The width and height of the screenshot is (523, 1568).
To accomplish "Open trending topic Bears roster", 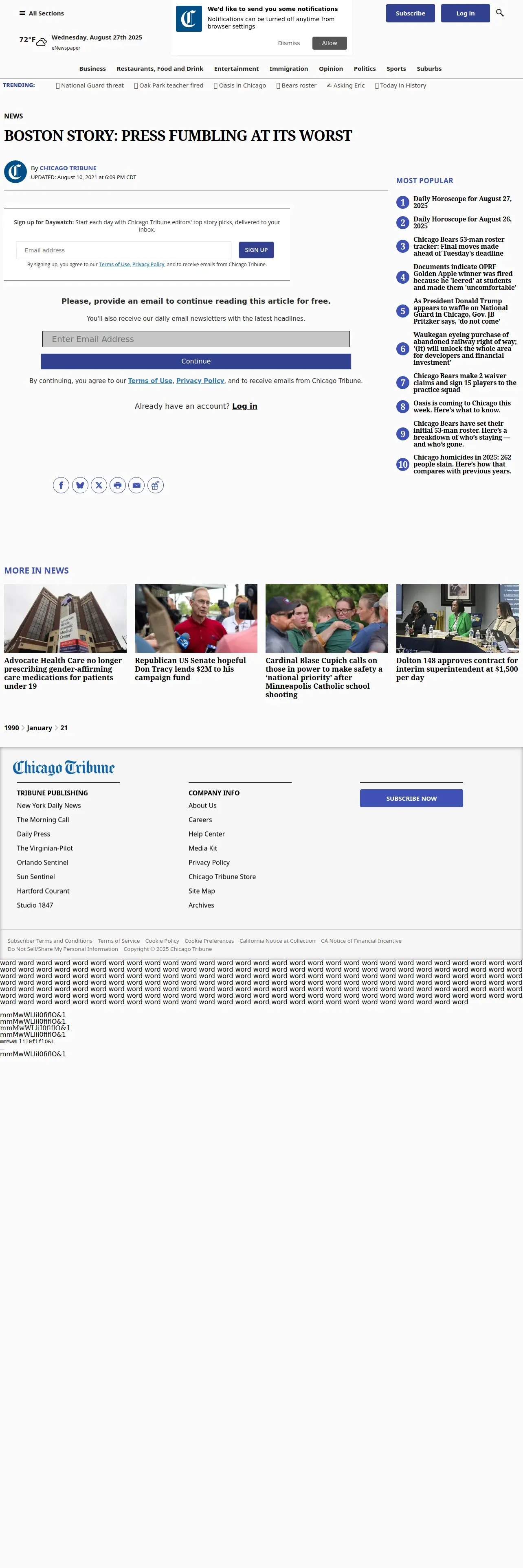I will click(297, 86).
